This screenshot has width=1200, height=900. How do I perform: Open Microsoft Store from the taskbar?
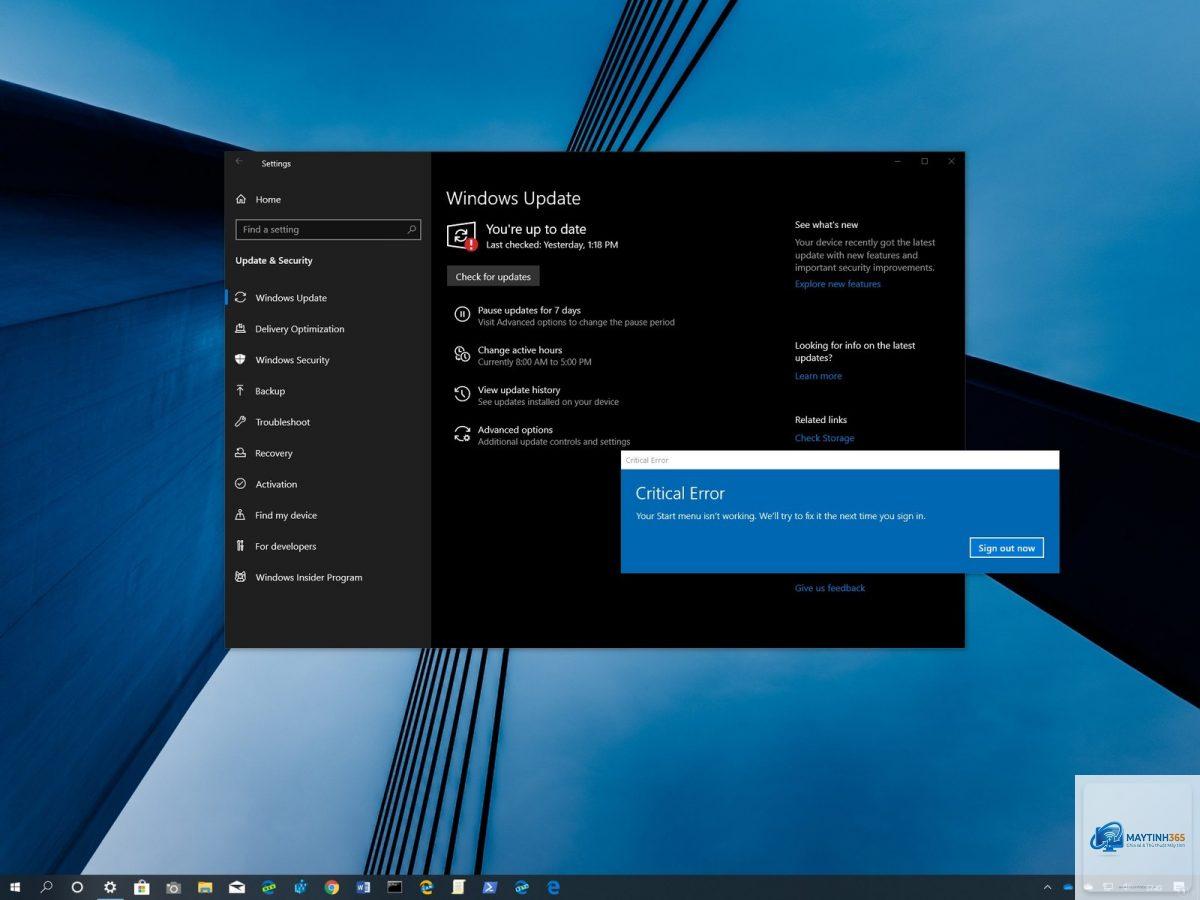[142, 887]
